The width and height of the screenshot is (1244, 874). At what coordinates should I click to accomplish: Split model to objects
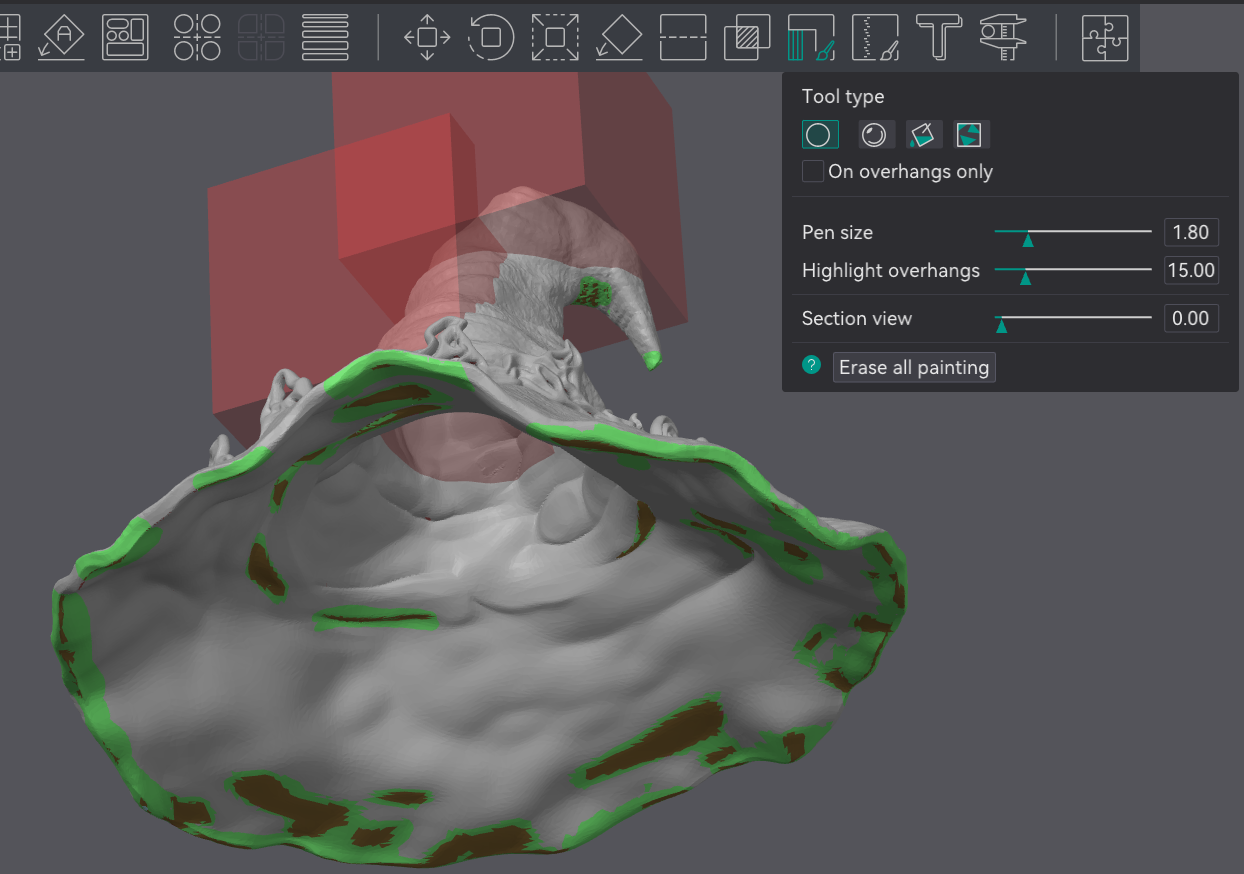tap(197, 37)
